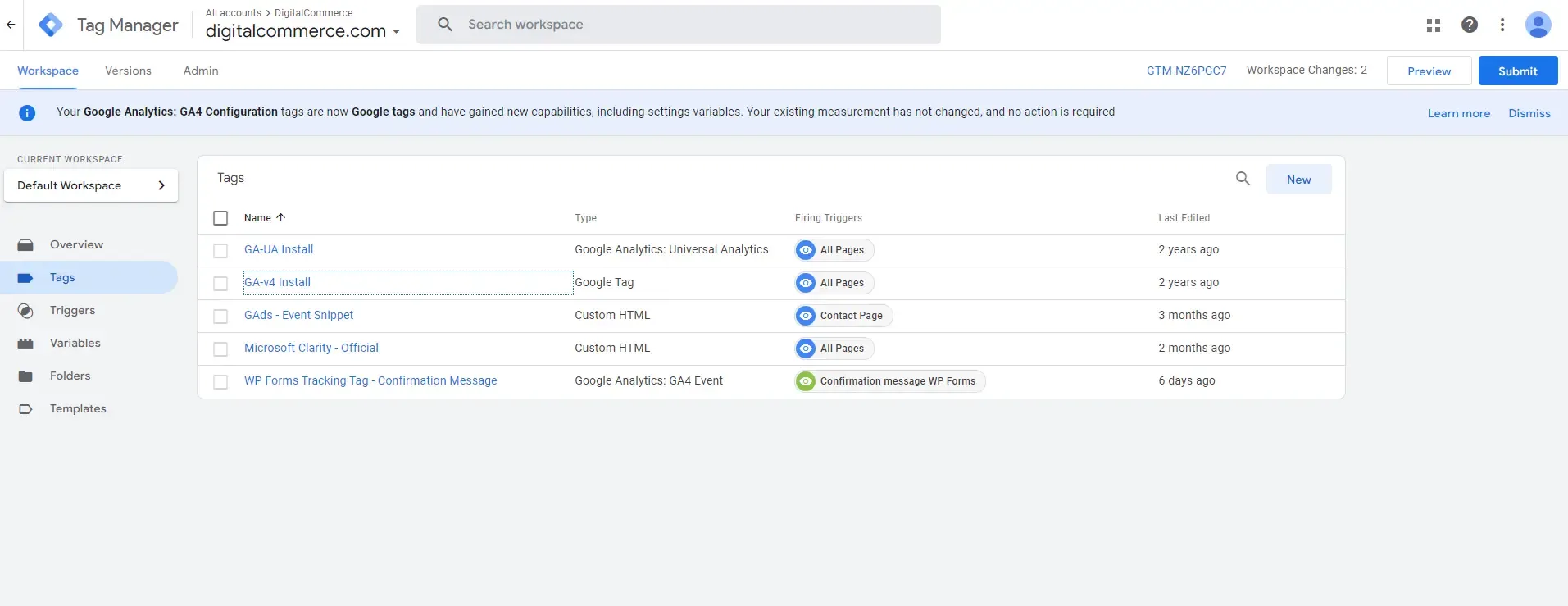Click the All Pages trigger eye icon for GA-UA Install
The image size is (1568, 606).
click(x=807, y=250)
